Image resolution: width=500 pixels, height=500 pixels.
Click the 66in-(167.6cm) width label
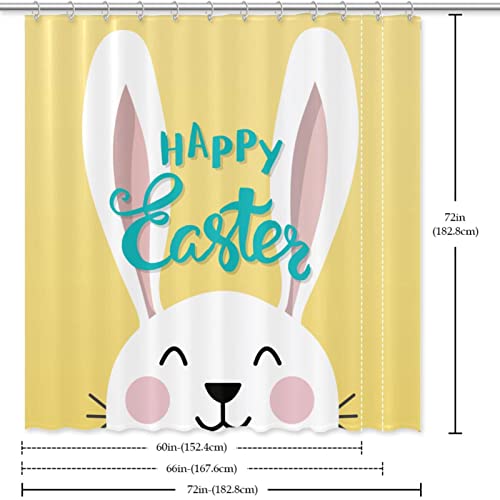coord(202,469)
